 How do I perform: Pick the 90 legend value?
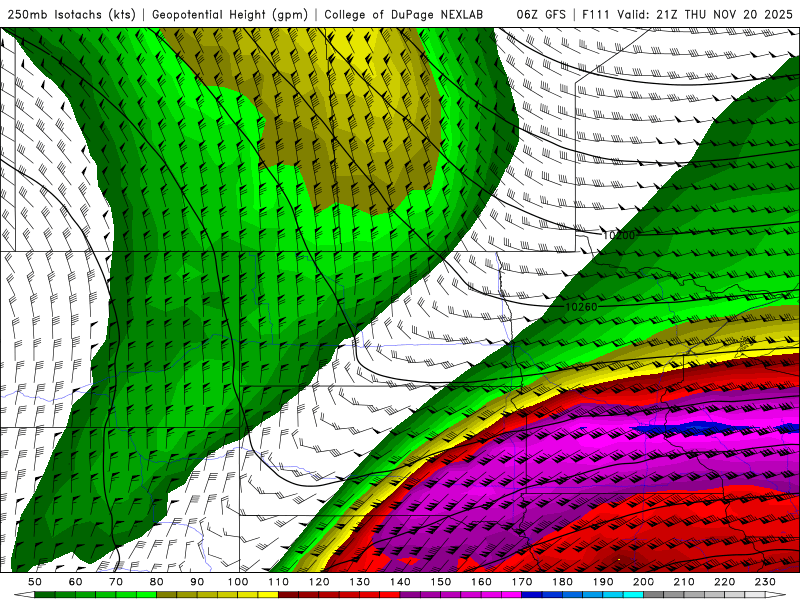click(197, 582)
